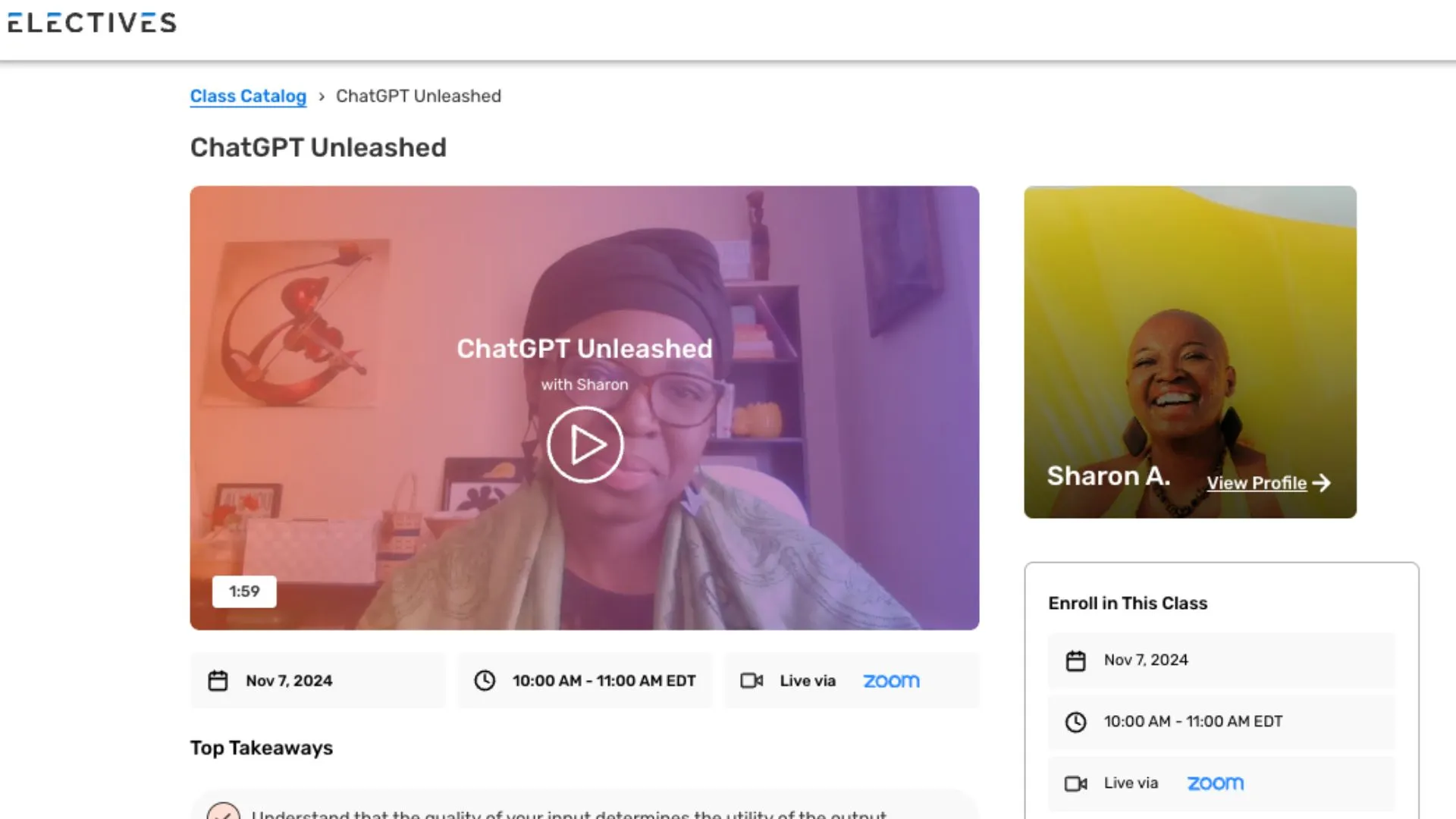Click the Top Takeaways heading
Viewport: 1456px width, 819px height.
262,748
